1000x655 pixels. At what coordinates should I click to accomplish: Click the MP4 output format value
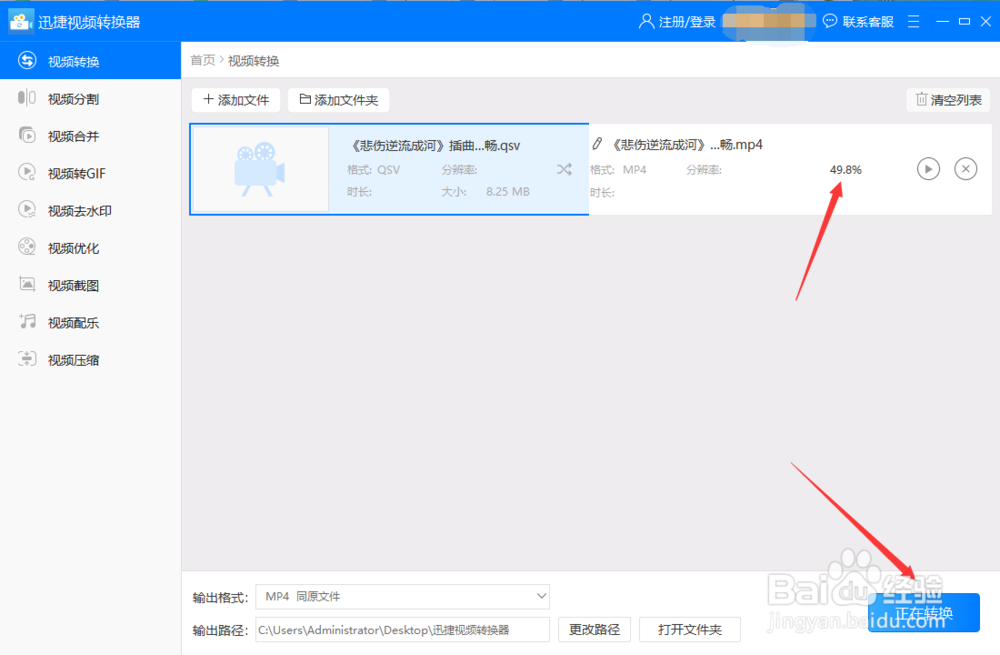tap(635, 170)
